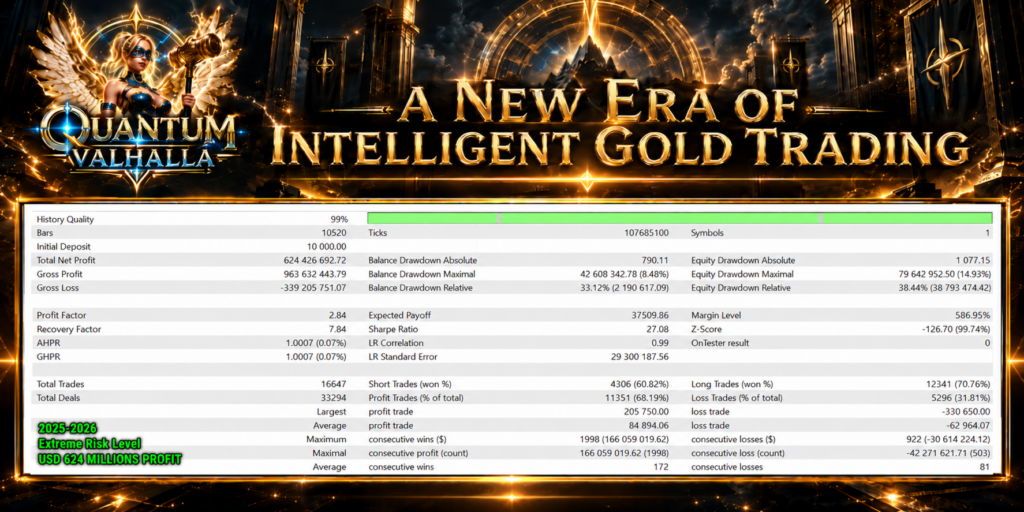Viewport: 1024px width, 512px height.
Task: Click the Recovery Factor value '7.84'
Action: coord(338,329)
